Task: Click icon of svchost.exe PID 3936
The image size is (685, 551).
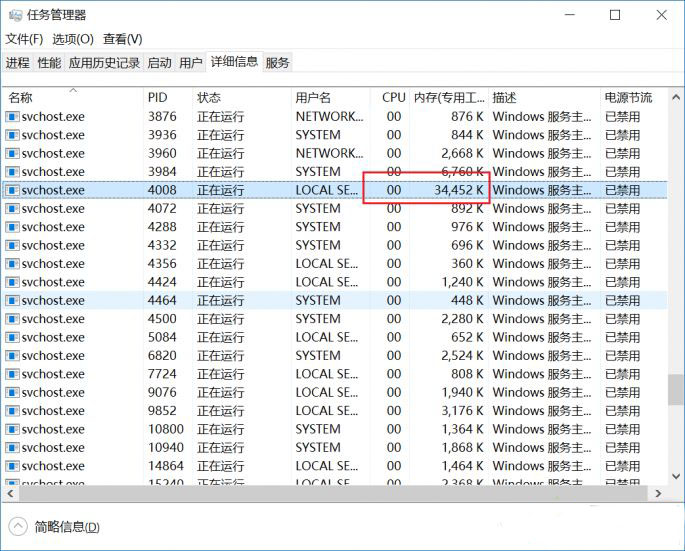Action: pos(12,135)
